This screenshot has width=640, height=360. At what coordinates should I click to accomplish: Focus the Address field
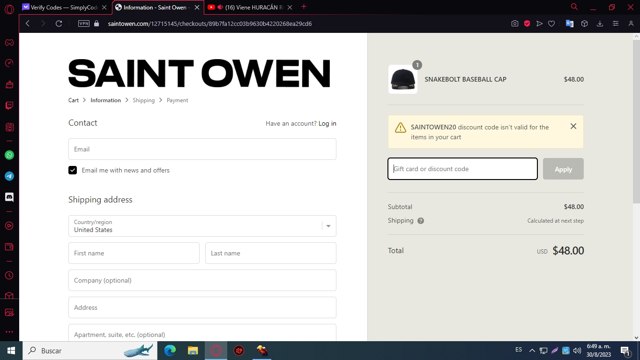tap(202, 307)
